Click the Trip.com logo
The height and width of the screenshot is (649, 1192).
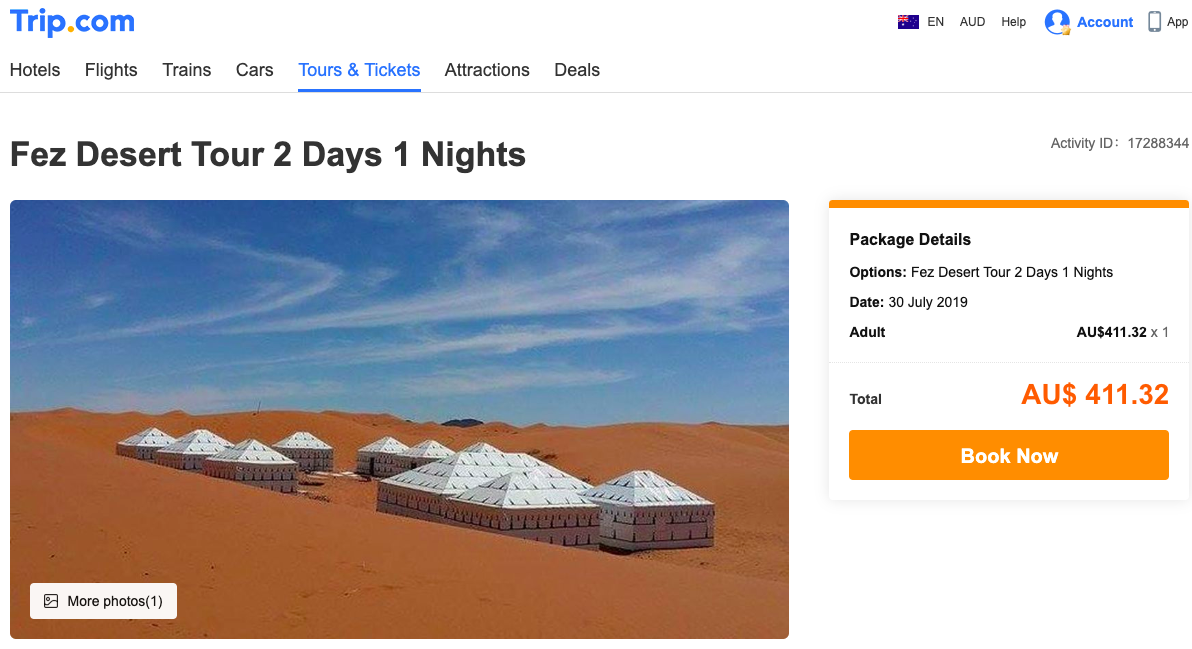click(71, 22)
